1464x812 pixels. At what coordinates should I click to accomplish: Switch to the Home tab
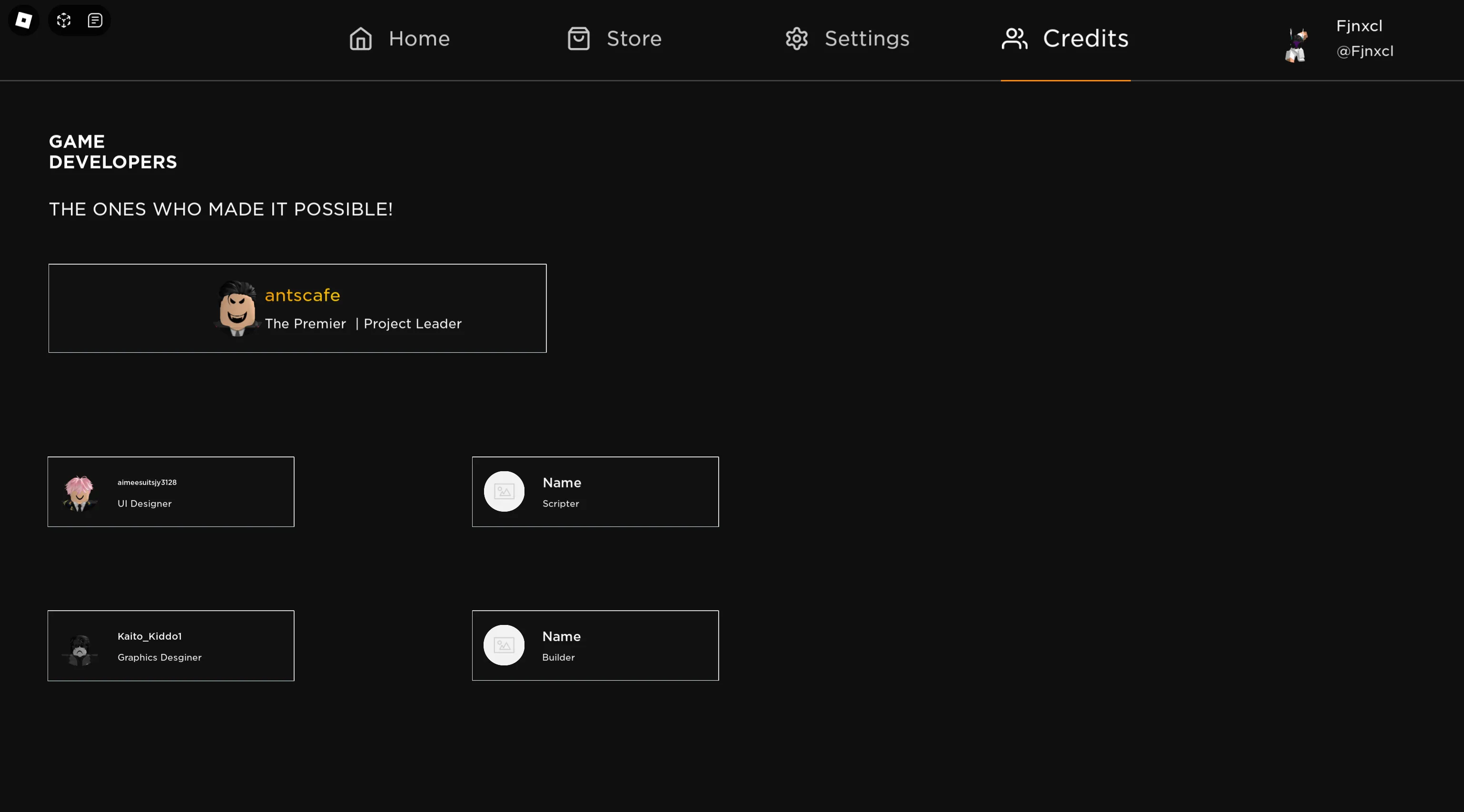419,39
